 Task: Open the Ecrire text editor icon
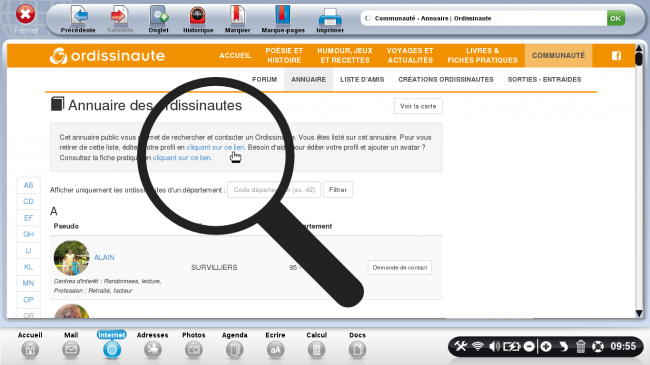(275, 350)
